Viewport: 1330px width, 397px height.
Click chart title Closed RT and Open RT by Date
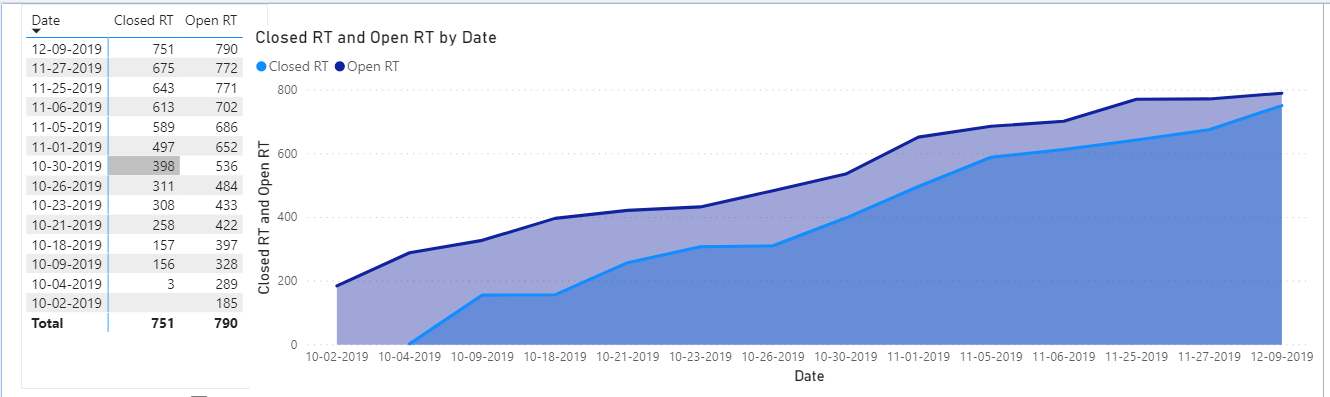(377, 38)
